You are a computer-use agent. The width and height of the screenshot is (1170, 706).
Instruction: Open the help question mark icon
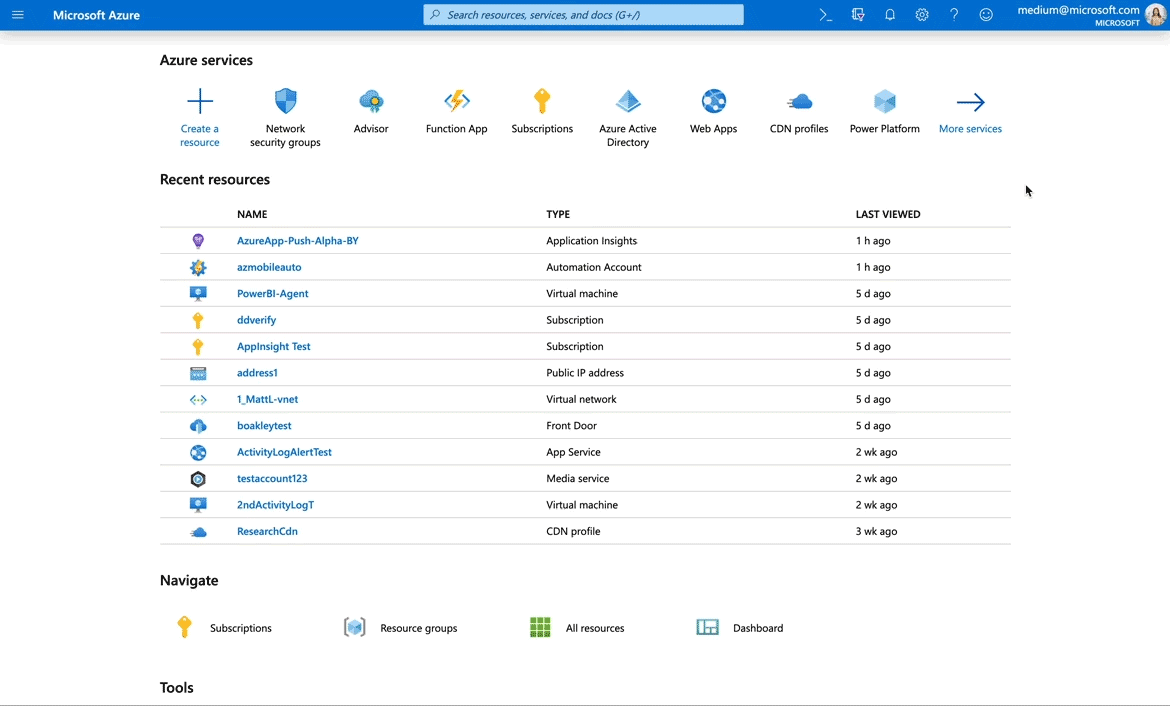pos(954,15)
